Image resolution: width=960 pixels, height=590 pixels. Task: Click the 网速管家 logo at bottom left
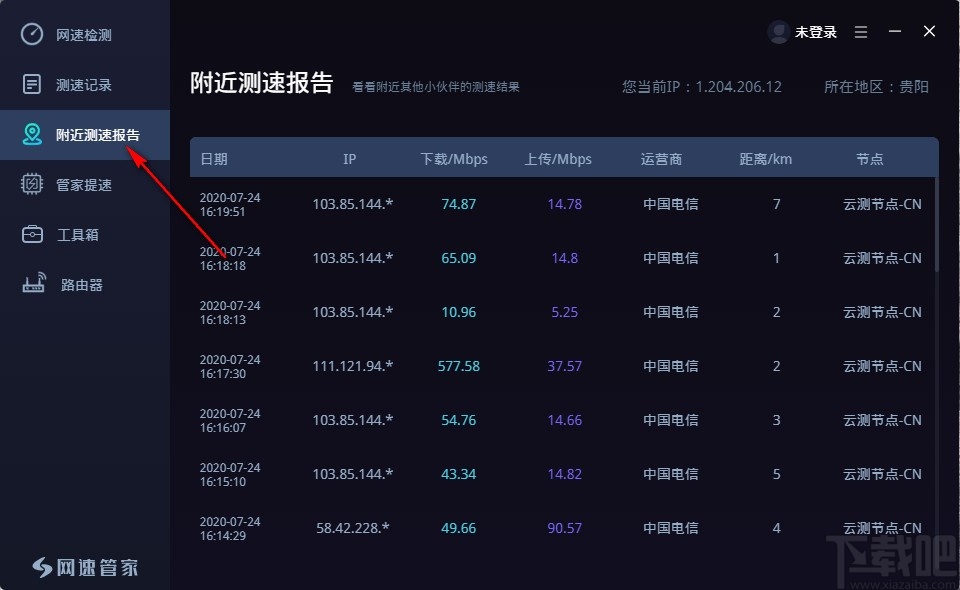tap(85, 566)
